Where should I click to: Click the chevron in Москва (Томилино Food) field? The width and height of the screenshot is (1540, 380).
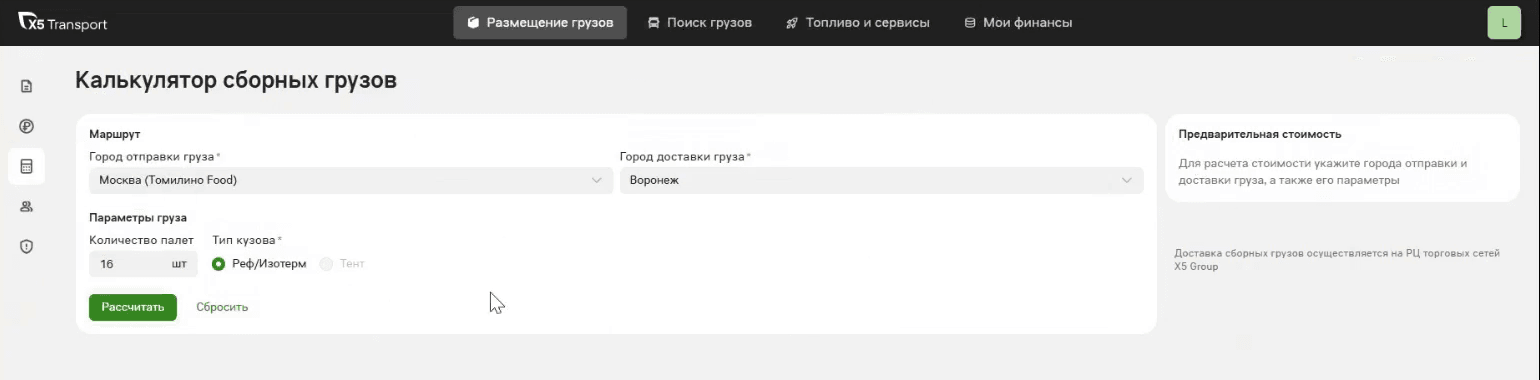pos(597,180)
